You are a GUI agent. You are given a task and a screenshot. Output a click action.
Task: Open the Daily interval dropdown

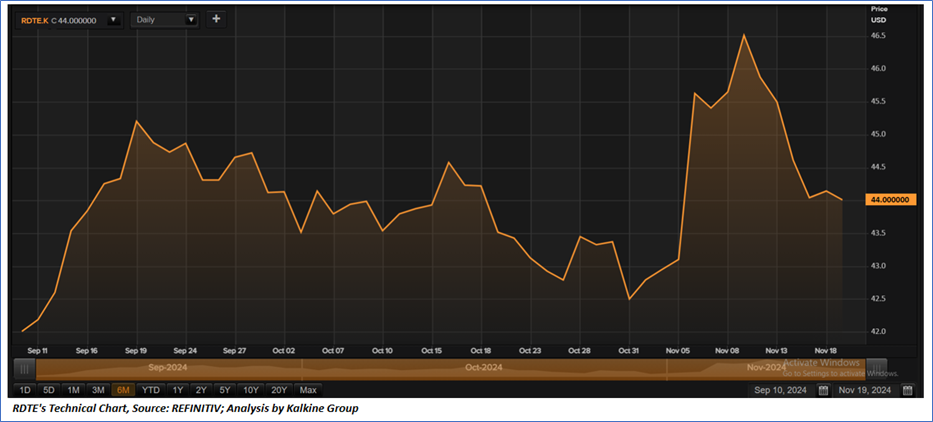(x=164, y=20)
